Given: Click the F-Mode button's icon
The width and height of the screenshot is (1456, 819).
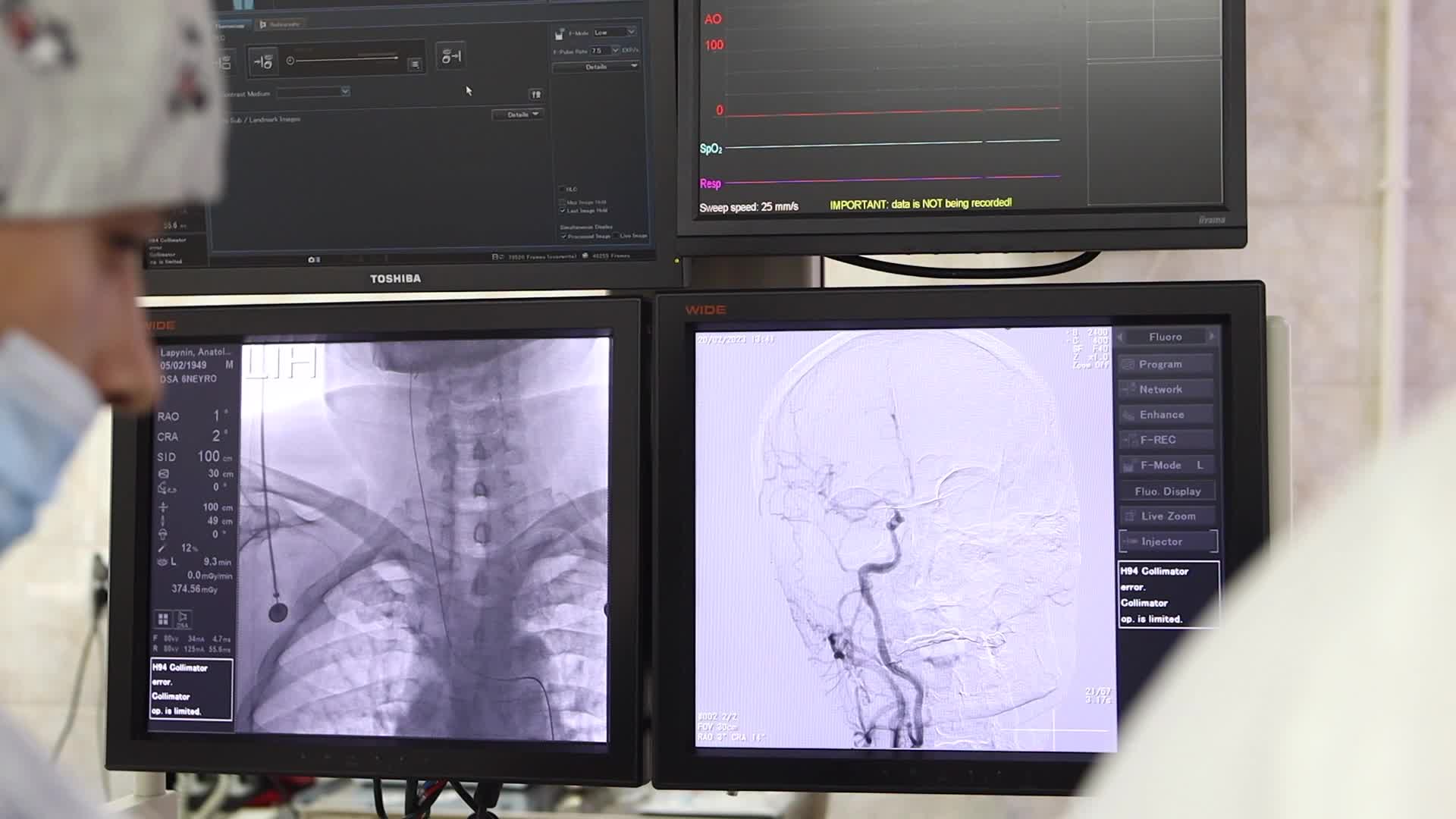Looking at the screenshot, I should [x=1128, y=466].
